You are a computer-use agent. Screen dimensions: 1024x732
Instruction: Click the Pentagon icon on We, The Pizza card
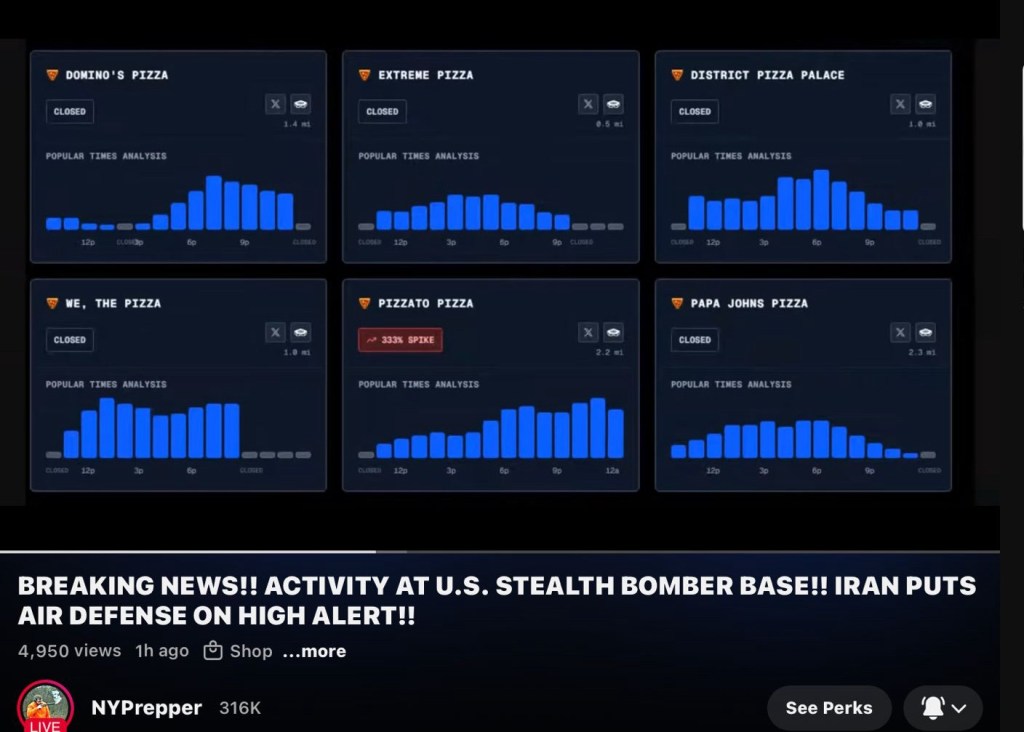pyautogui.click(x=300, y=332)
